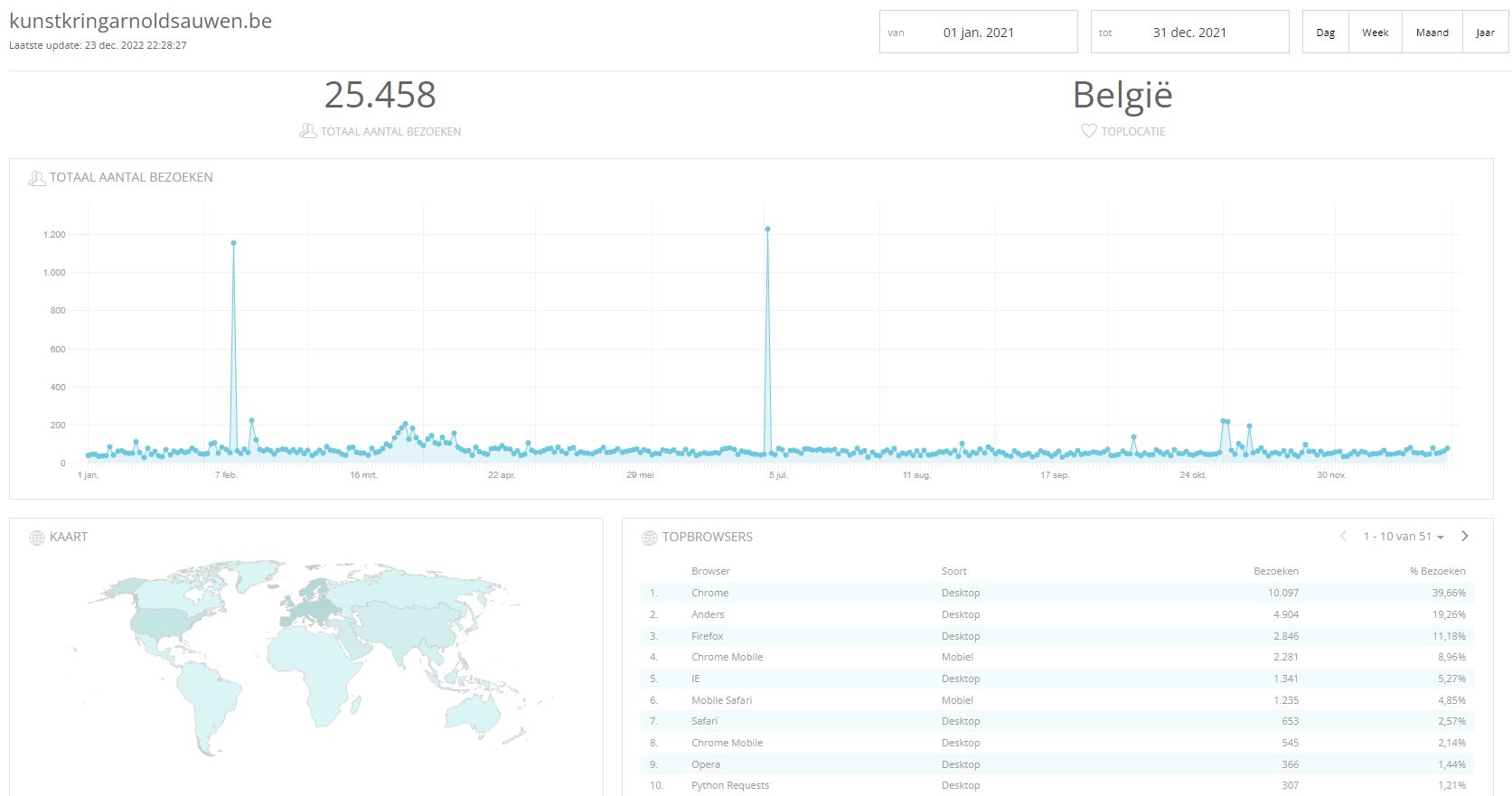Click the July peak data point on chart
The image size is (1512, 796).
(x=767, y=229)
